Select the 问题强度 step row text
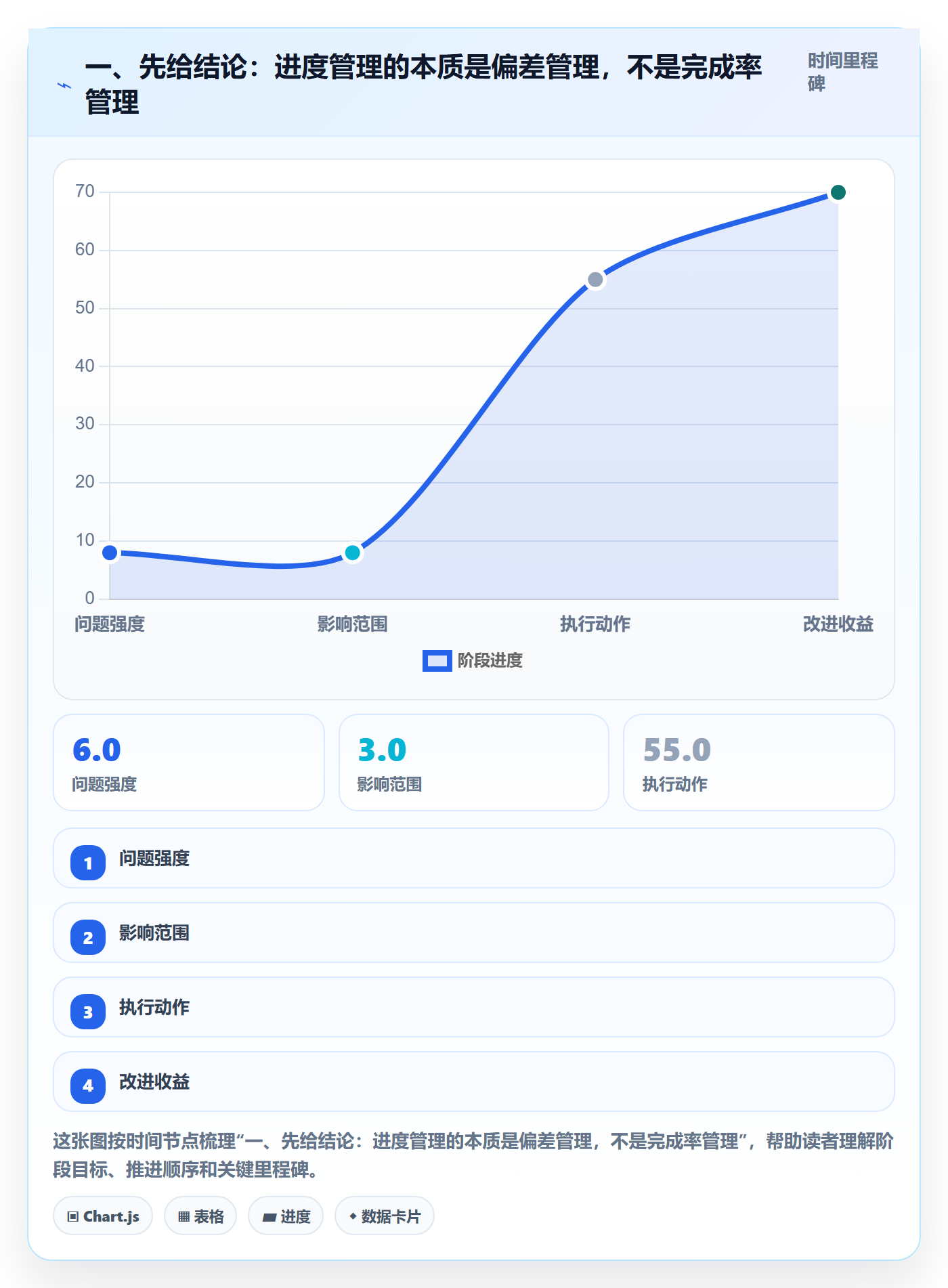Viewport: 948px width, 1288px height. click(154, 859)
